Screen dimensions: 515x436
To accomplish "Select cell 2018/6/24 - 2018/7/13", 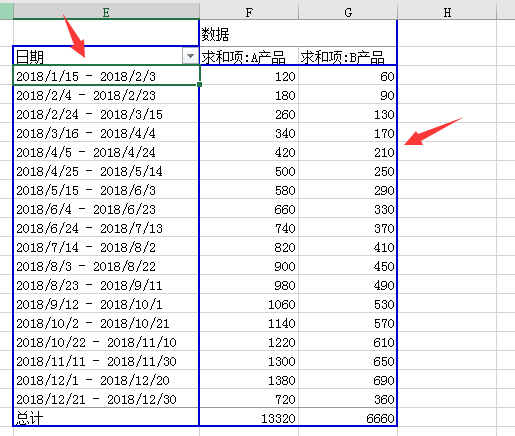I will click(x=106, y=227).
